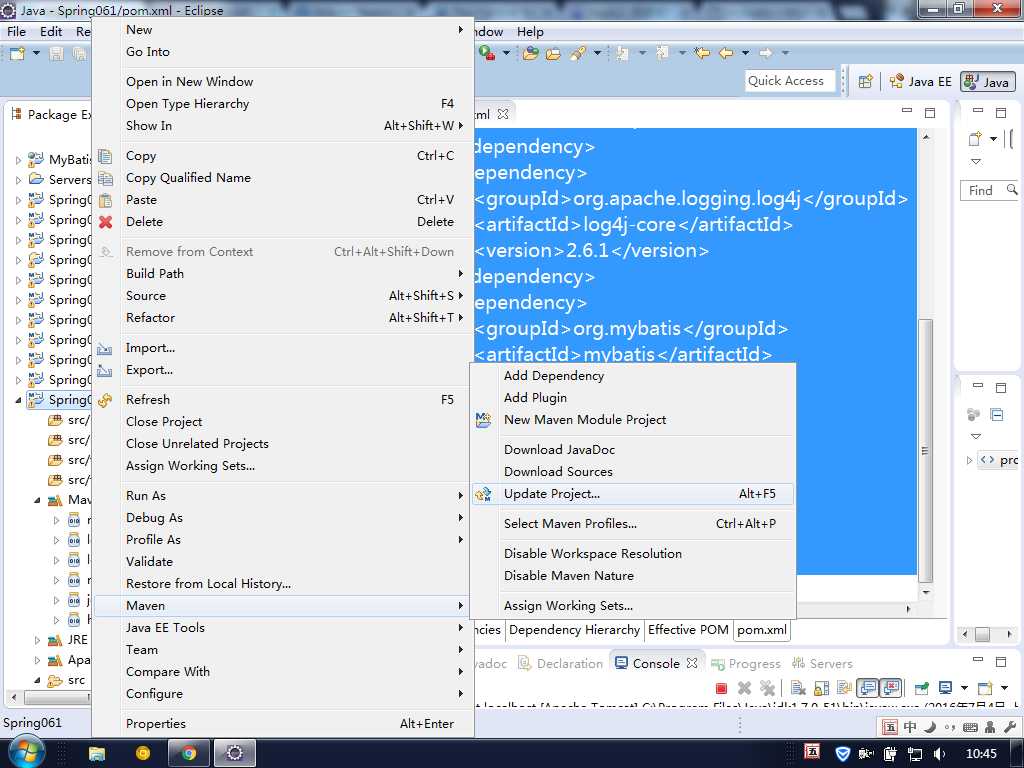
Task: Toggle IME punctuation mode button
Action: coord(950,727)
